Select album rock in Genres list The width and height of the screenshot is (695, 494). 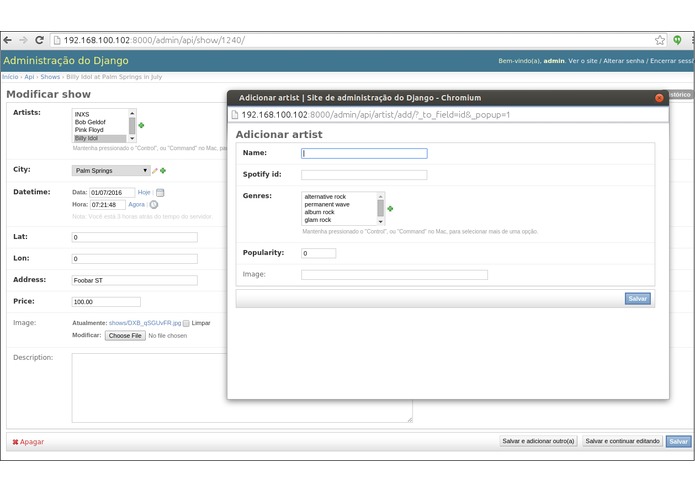(339, 212)
